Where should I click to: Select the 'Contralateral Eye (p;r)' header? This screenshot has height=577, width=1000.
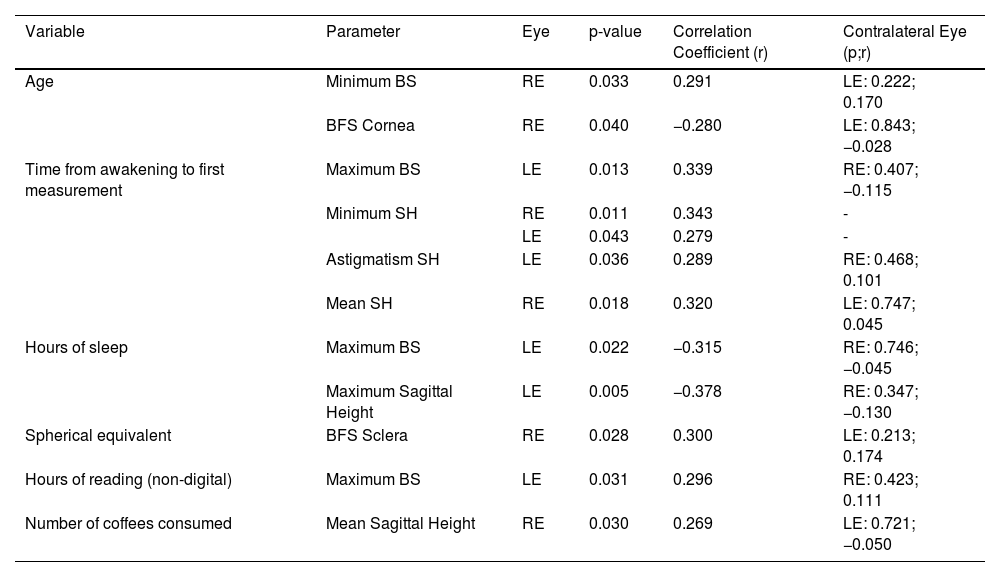click(905, 40)
